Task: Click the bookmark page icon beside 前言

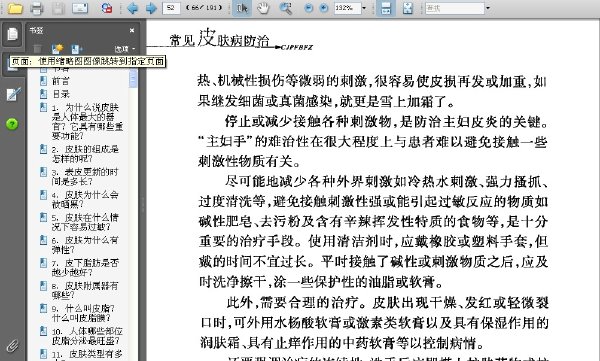Action: click(x=44, y=81)
